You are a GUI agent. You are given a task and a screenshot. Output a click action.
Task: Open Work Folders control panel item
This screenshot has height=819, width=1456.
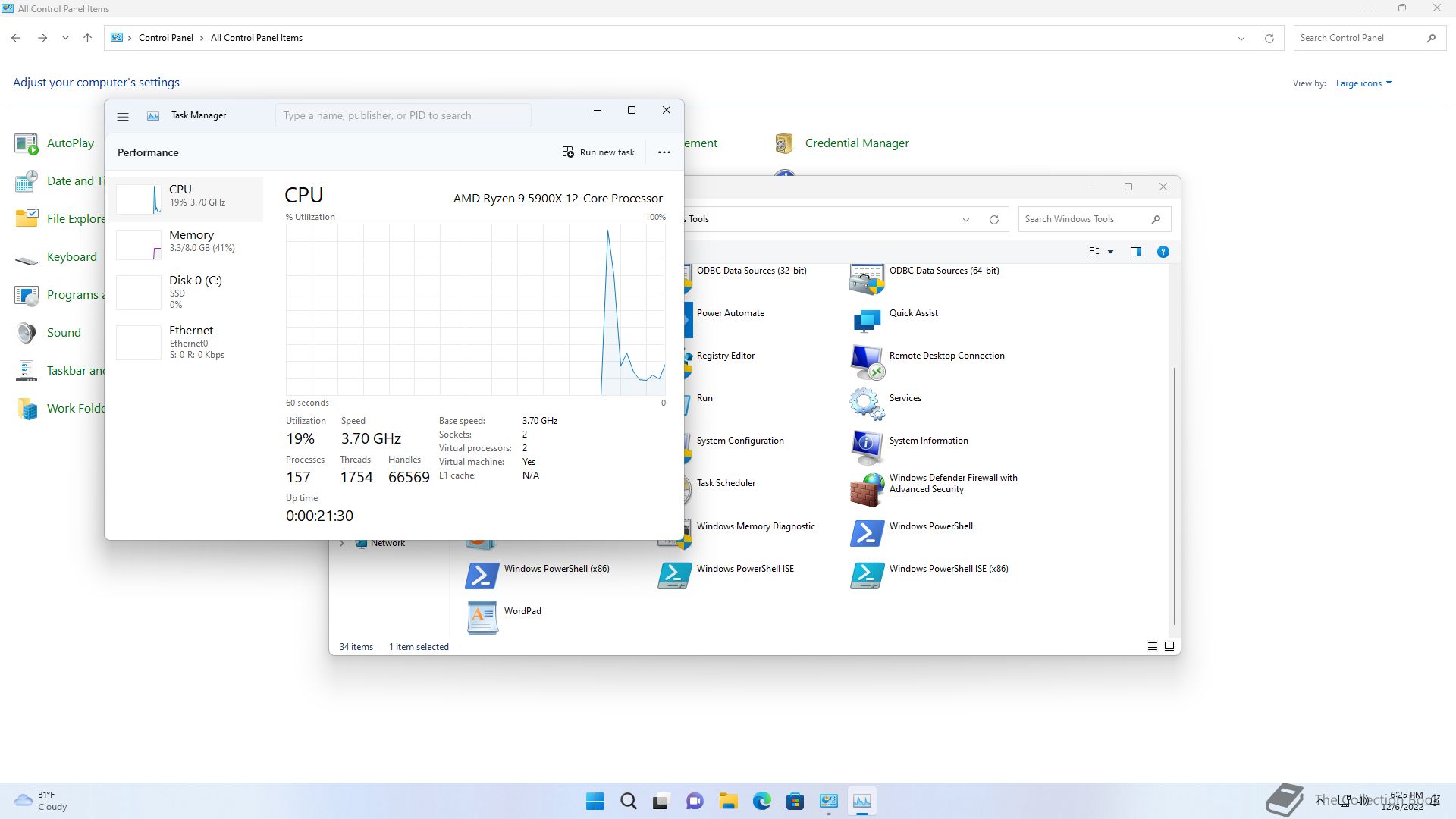click(x=59, y=409)
